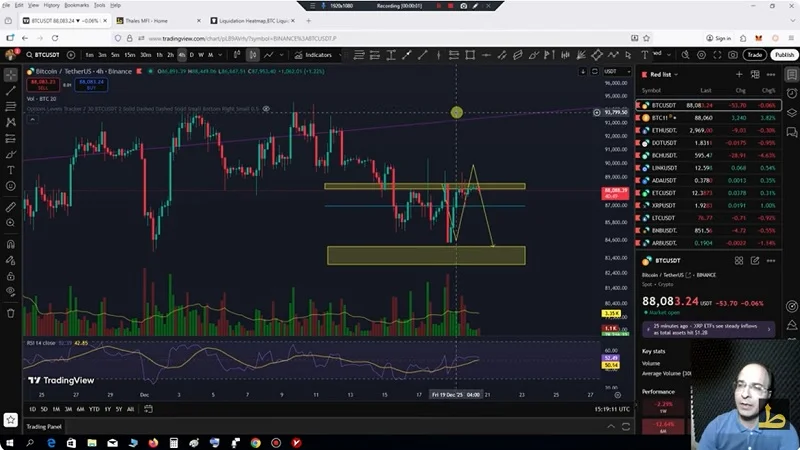800x450 pixels.
Task: Toggle lock all drawings
Action: 11,276
